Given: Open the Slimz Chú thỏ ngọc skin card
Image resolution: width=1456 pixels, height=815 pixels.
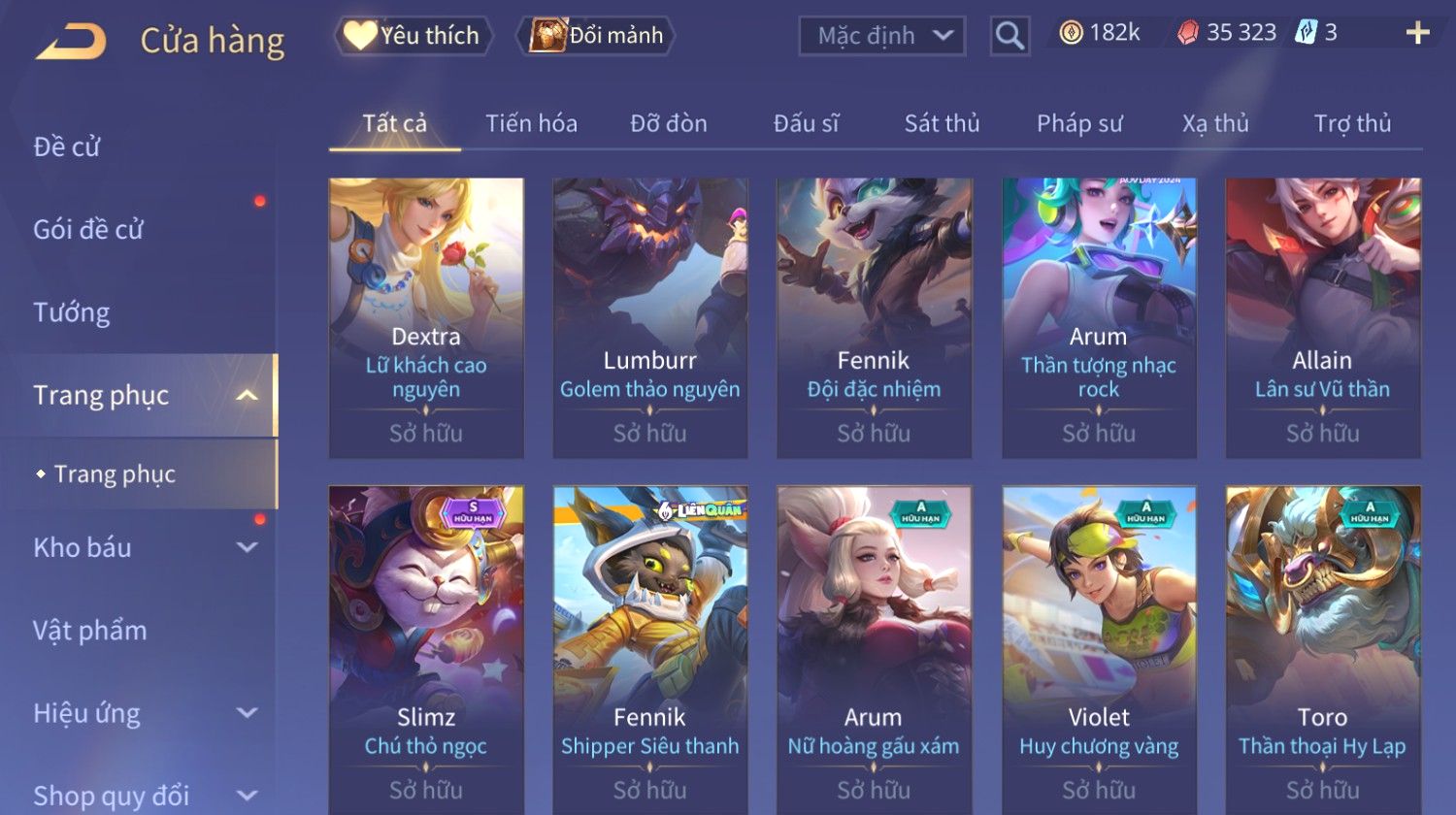Looking at the screenshot, I should click(x=426, y=650).
